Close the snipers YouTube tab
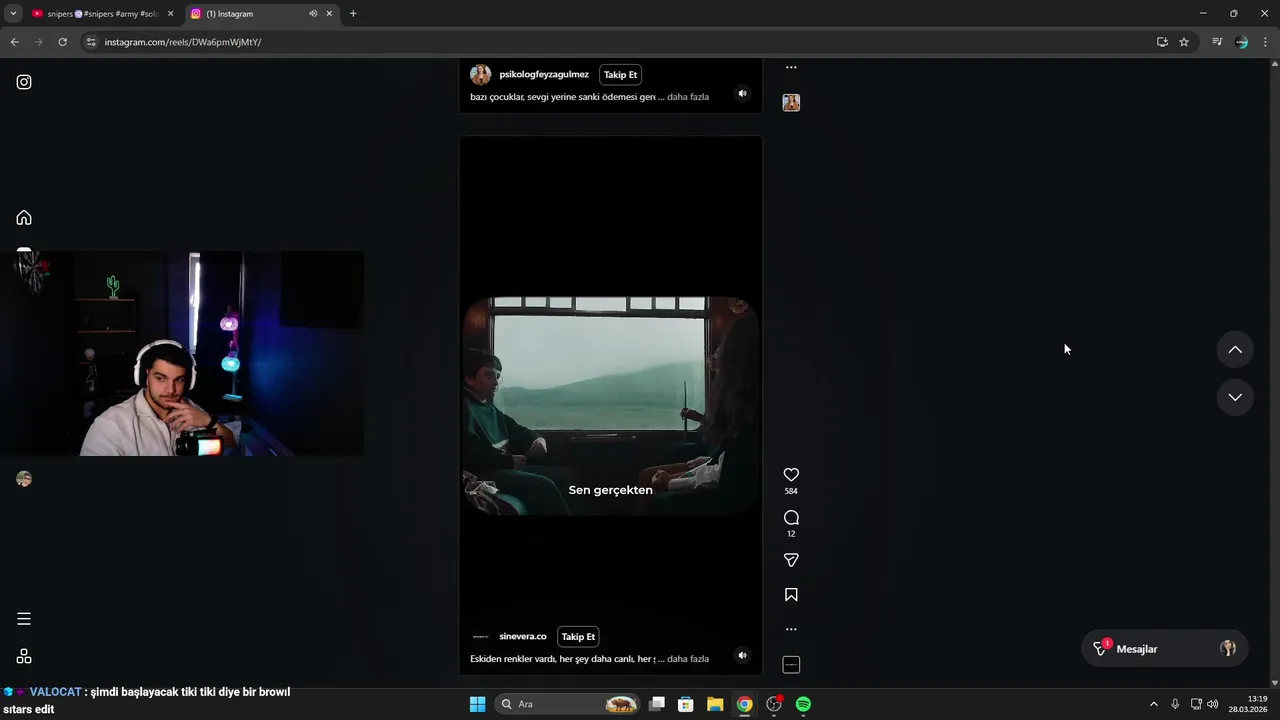Screen dimensions: 1280x720 click(171, 14)
